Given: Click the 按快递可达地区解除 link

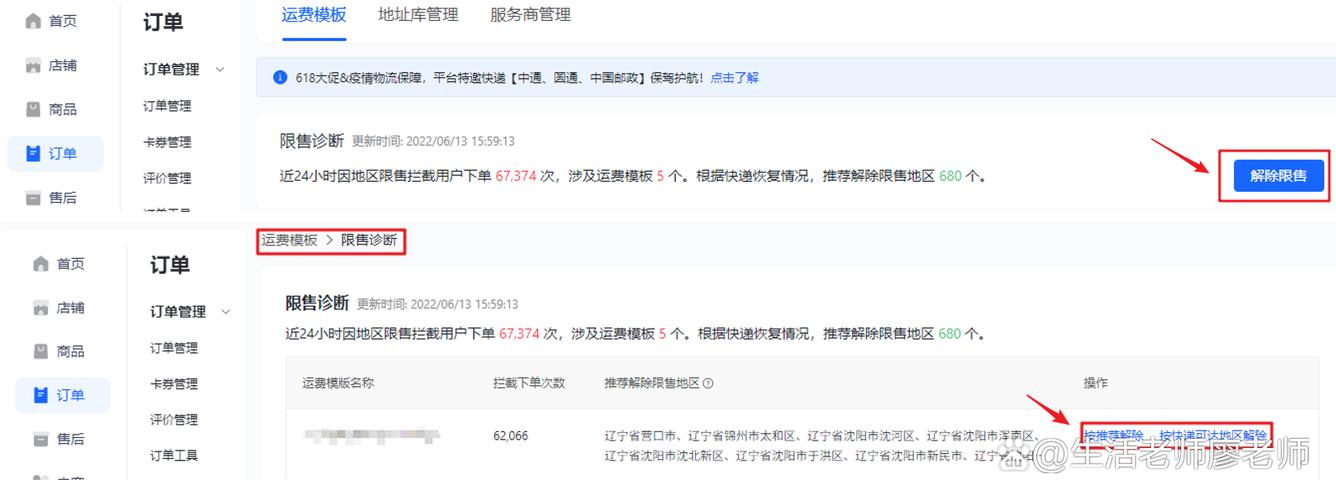Looking at the screenshot, I should [1213, 436].
